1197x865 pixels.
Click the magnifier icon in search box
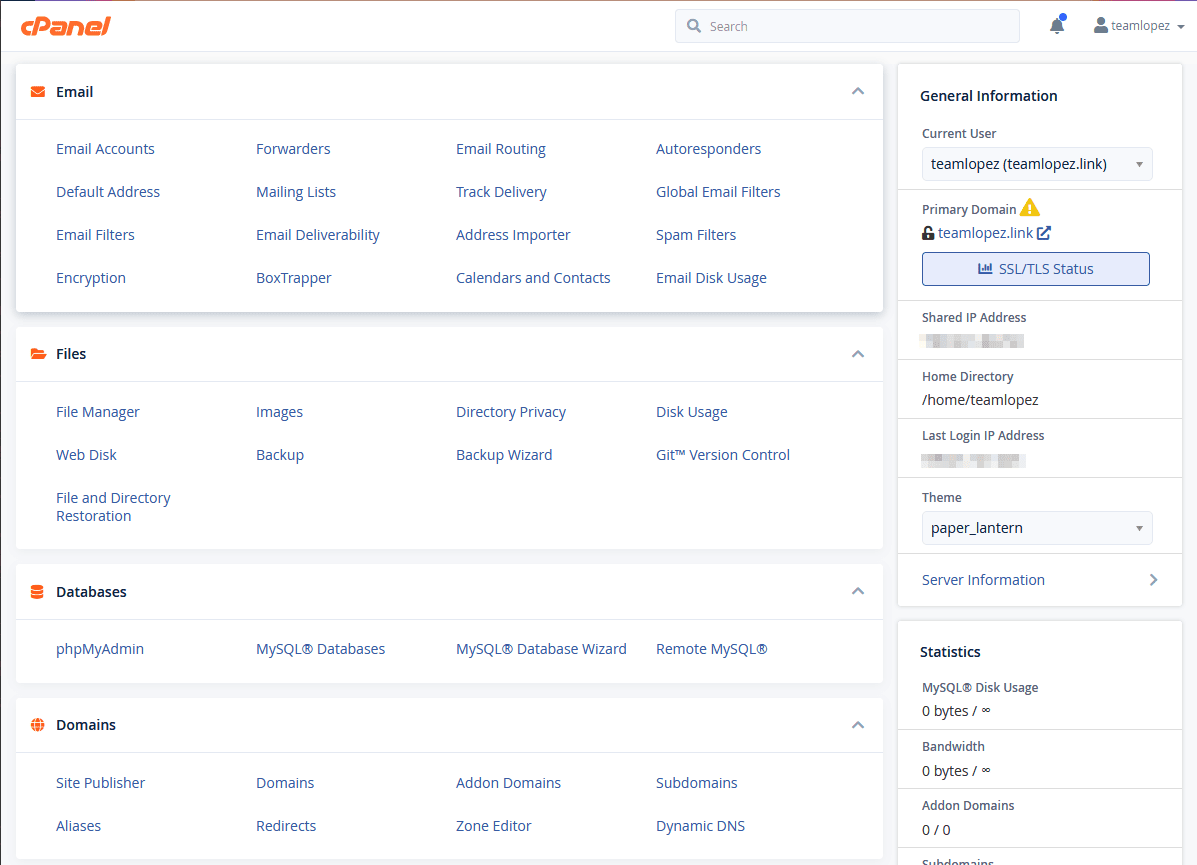(694, 26)
